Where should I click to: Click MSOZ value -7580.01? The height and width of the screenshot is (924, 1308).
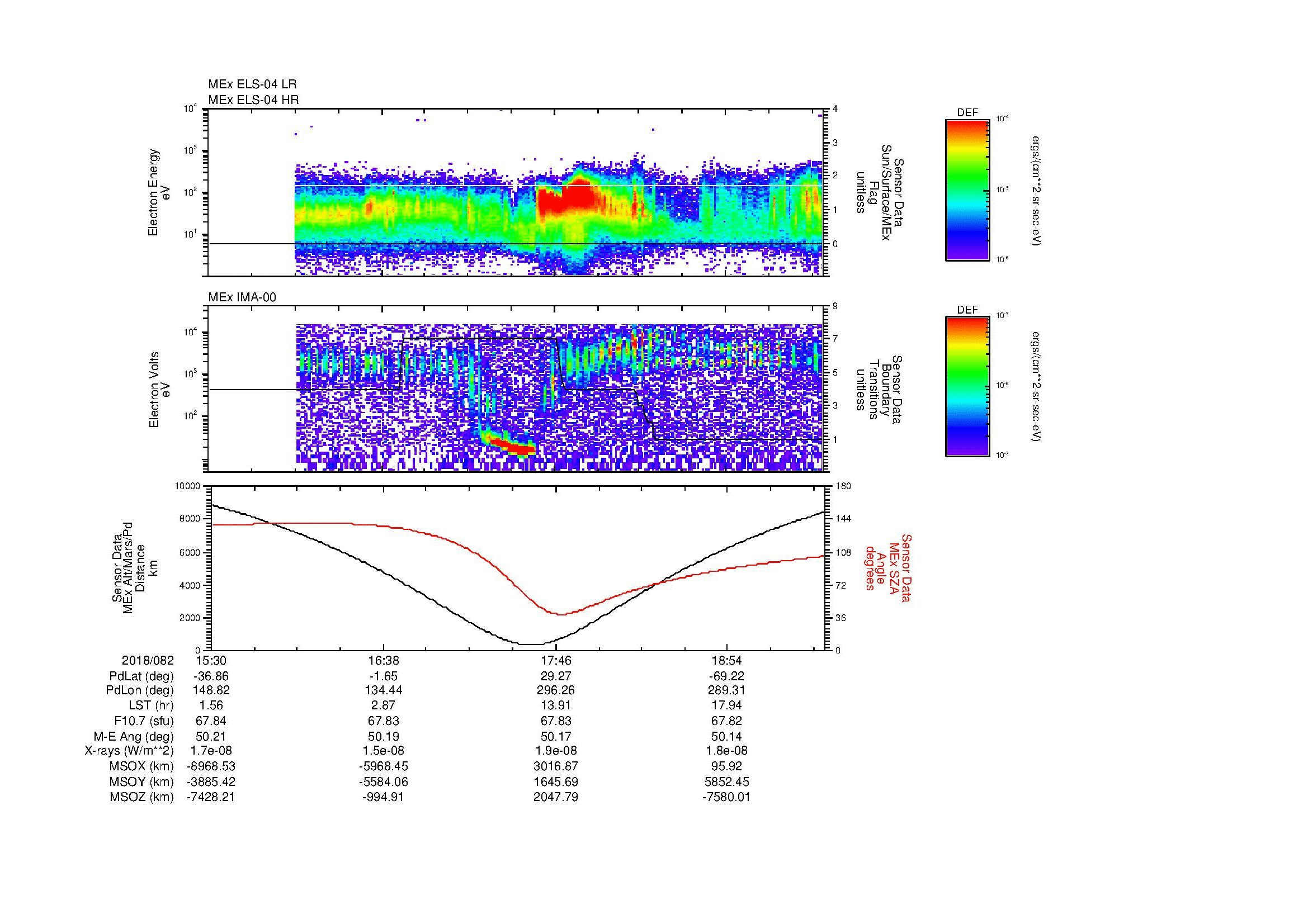[726, 797]
